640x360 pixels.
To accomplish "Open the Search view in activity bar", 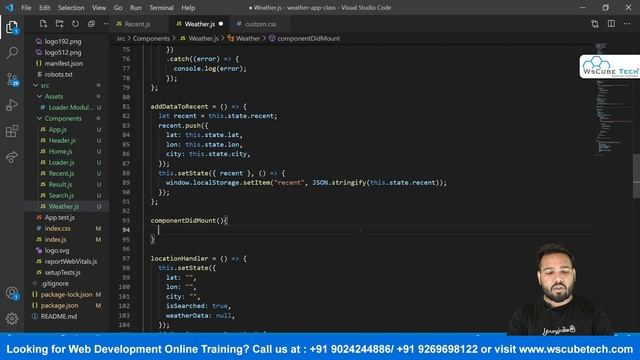I will (x=12, y=53).
